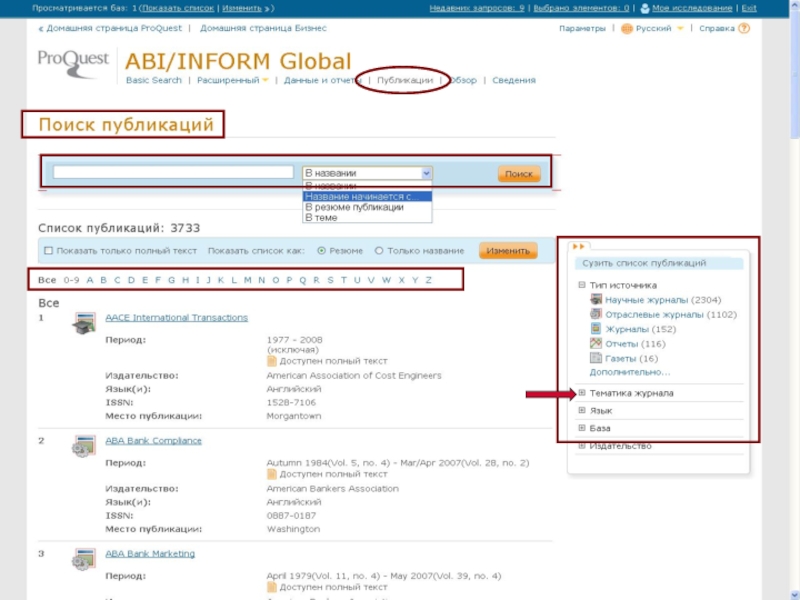
Task: Enable Показать только полный текст checkbox
Action: 48,251
